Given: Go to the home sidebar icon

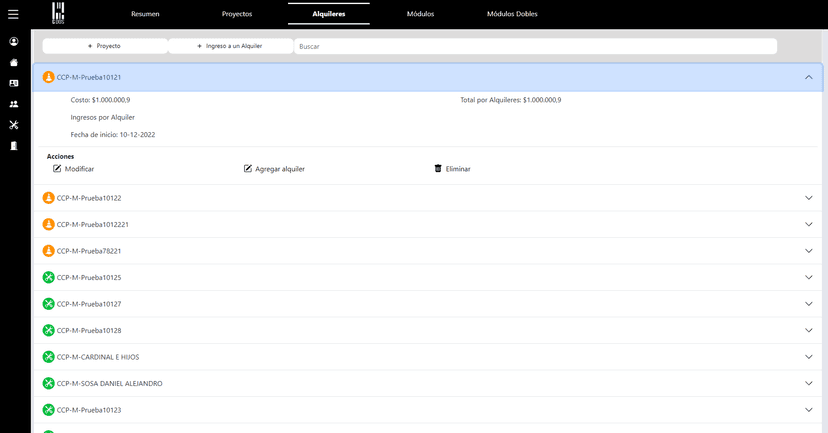Looking at the screenshot, I should point(14,62).
